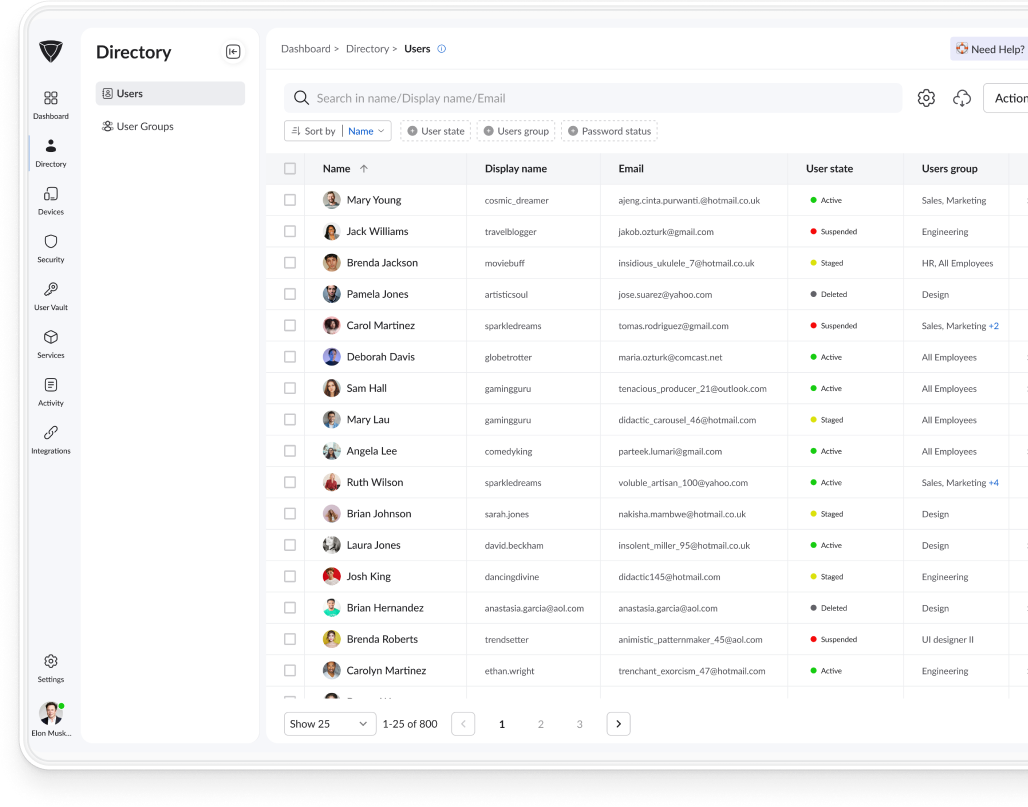
Task: Click Angela Lee name
Action: pos(372,451)
